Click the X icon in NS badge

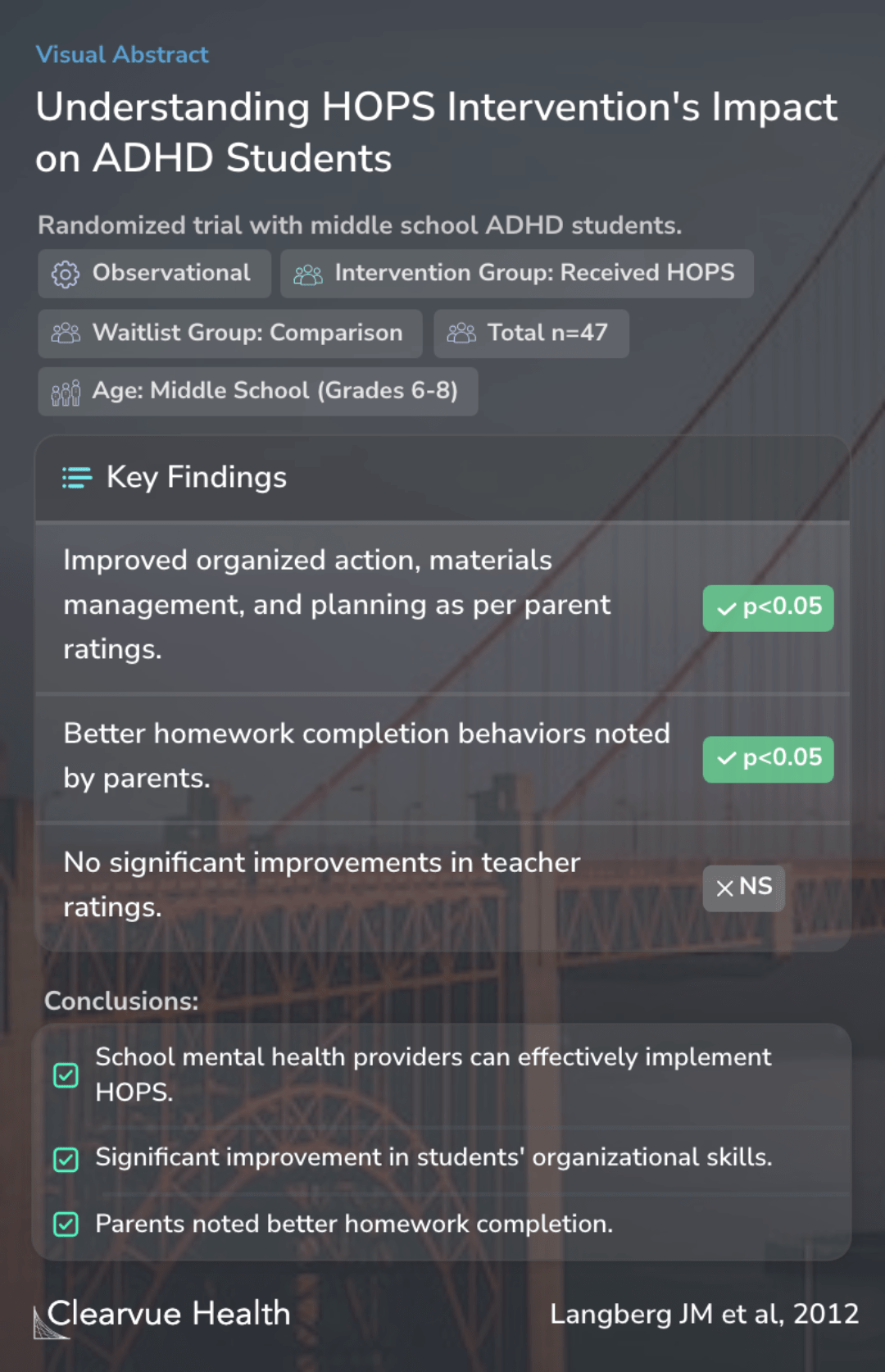pos(724,888)
